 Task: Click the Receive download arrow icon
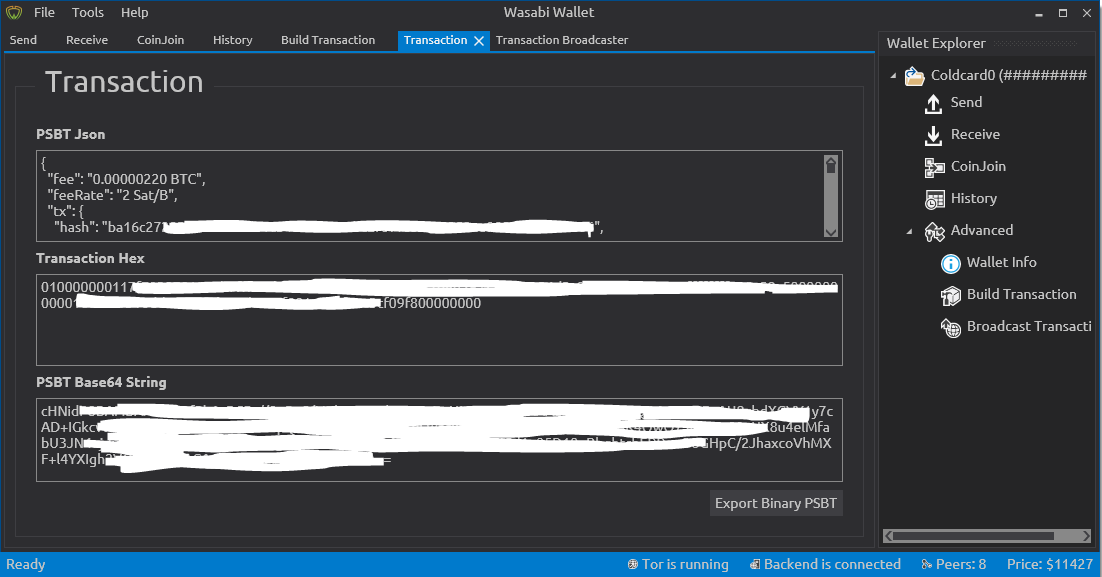pyautogui.click(x=933, y=135)
